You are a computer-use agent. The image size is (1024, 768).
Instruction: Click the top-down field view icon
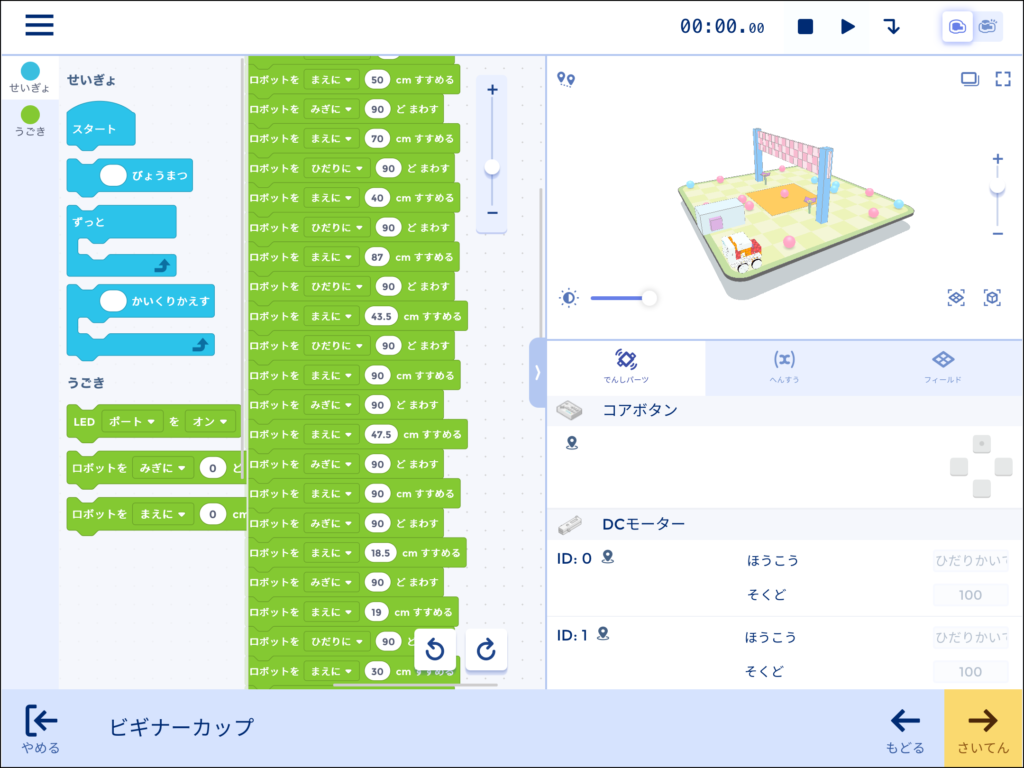click(956, 298)
